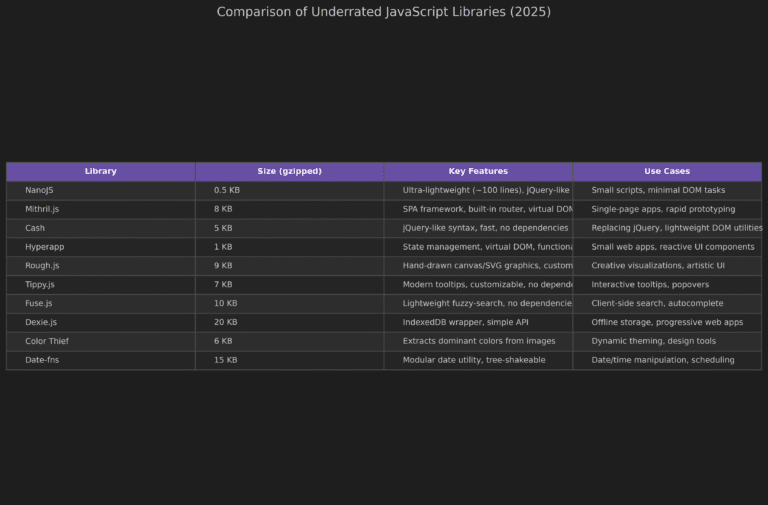The image size is (768, 505).
Task: Click the 7 KB size cell
Action: 289,285
